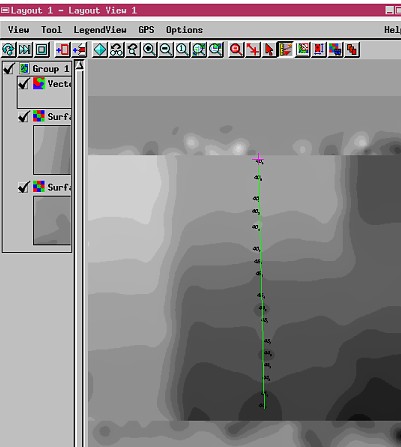Open the LegendView menu
401x447 pixels.
tap(100, 30)
